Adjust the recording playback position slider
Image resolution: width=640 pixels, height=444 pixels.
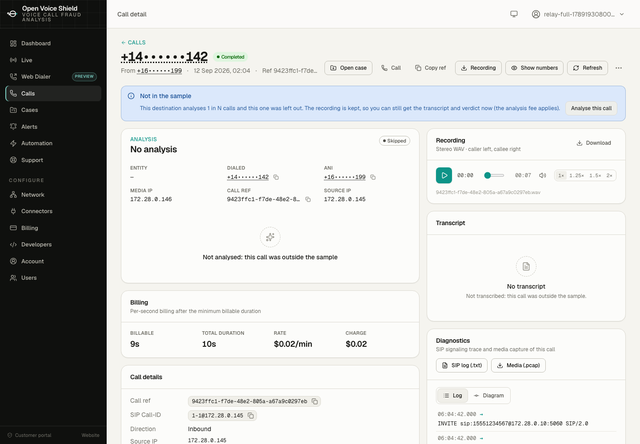coord(494,175)
